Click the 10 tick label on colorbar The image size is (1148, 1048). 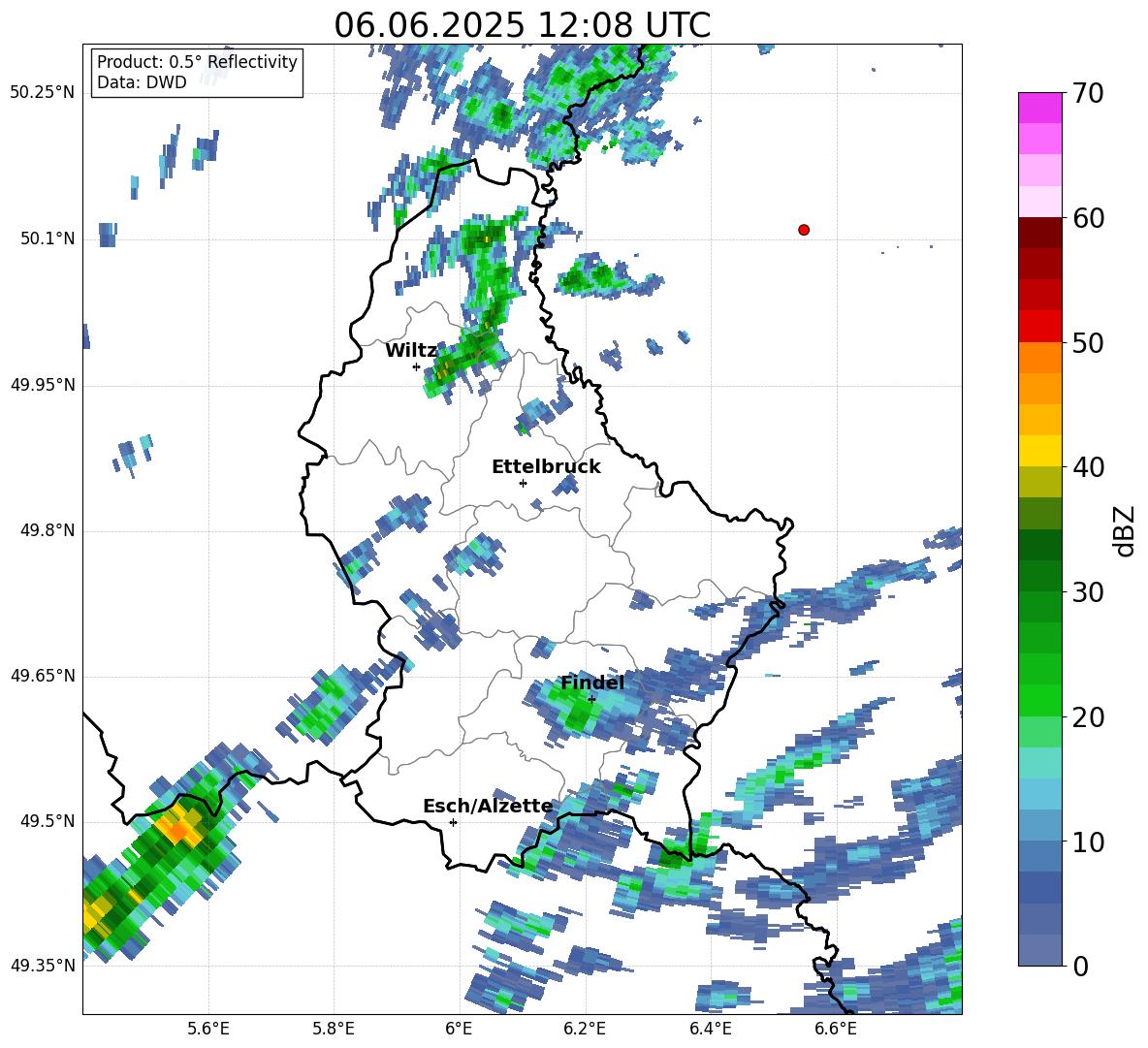1088,842
